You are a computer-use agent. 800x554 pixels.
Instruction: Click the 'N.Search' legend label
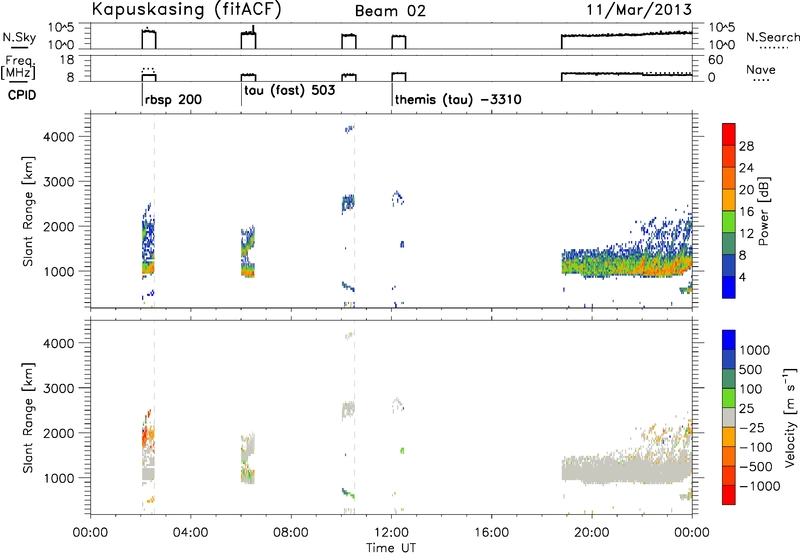pos(772,37)
